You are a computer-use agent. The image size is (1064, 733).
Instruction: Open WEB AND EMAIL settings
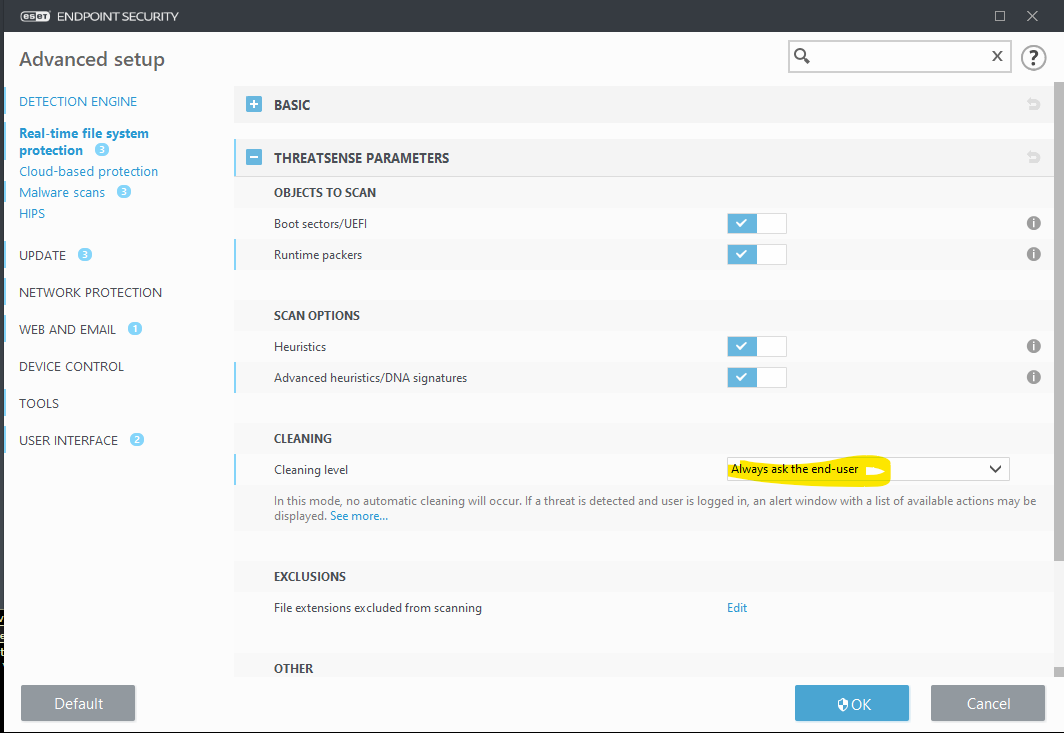(67, 330)
